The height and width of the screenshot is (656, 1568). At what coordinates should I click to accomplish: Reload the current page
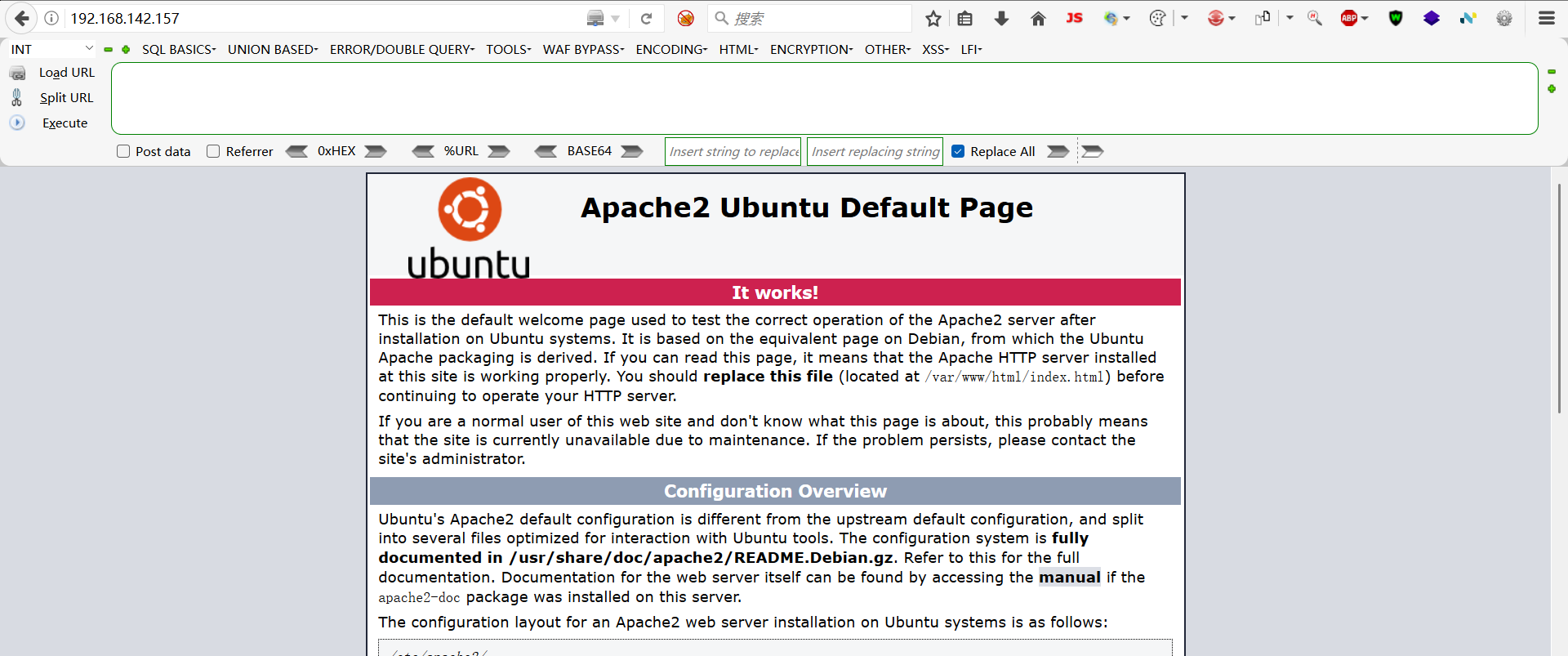pyautogui.click(x=646, y=18)
